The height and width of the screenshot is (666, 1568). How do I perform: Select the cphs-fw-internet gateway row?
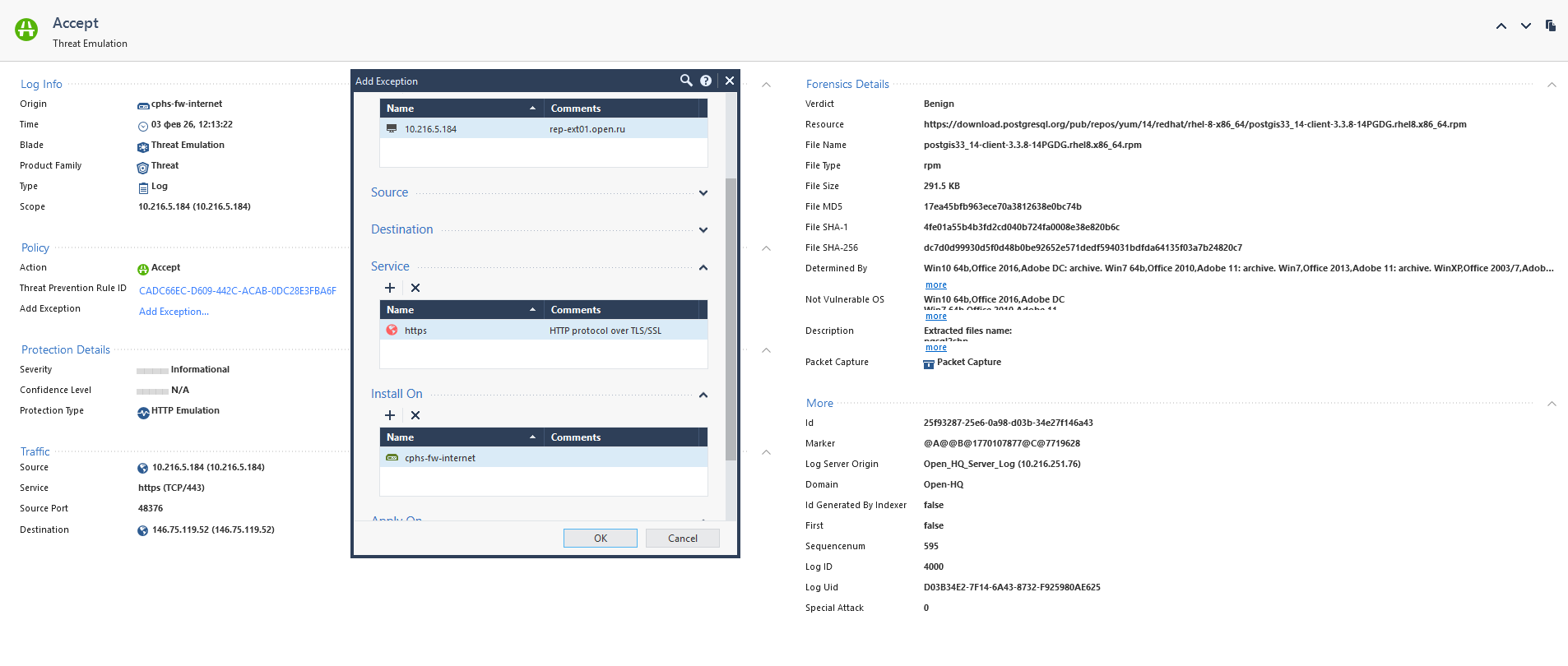(x=544, y=457)
